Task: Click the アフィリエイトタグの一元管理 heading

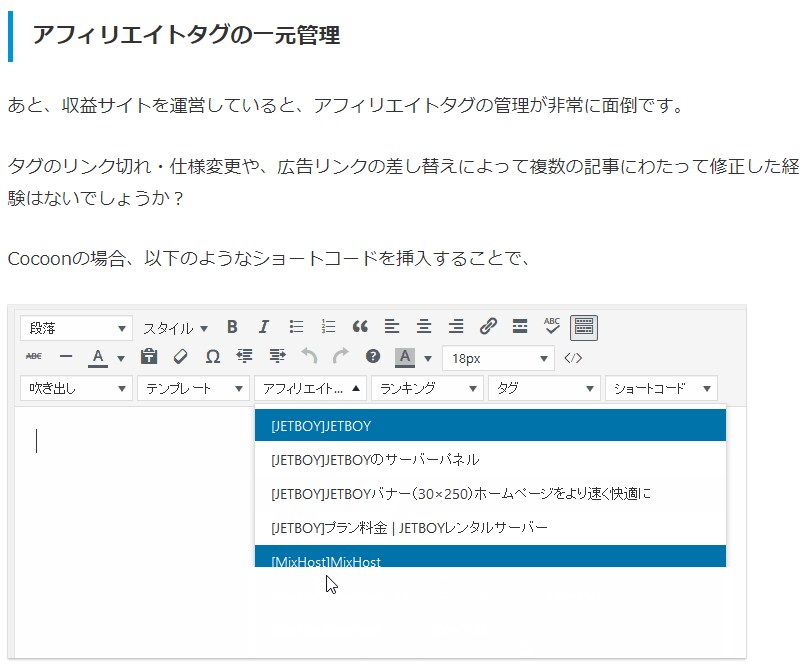Action: 186,35
